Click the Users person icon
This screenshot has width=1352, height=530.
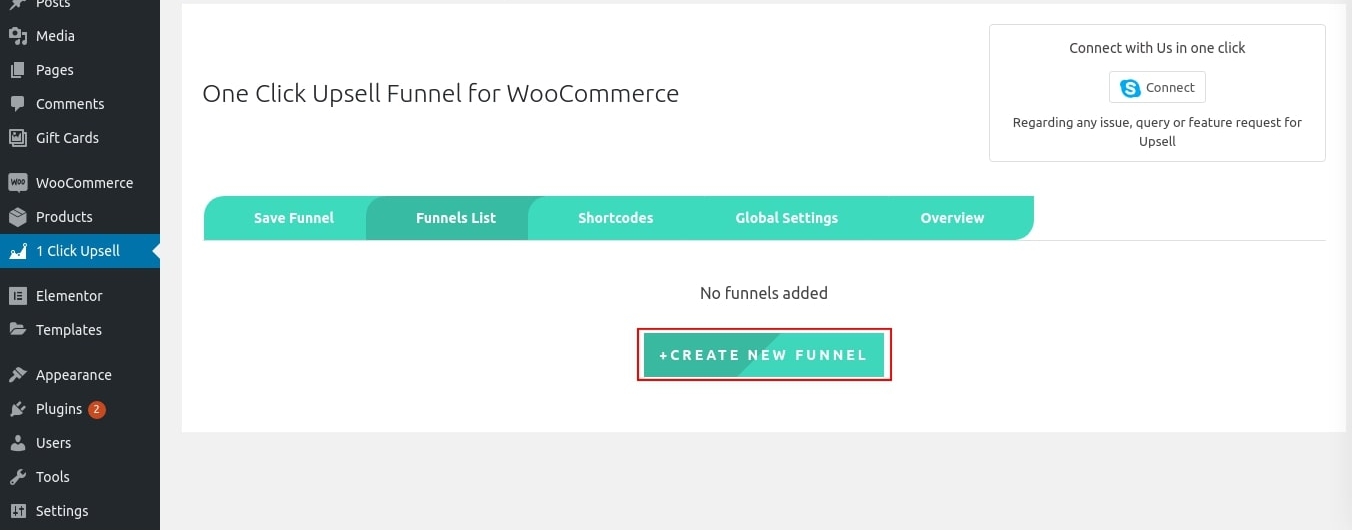[x=17, y=443]
